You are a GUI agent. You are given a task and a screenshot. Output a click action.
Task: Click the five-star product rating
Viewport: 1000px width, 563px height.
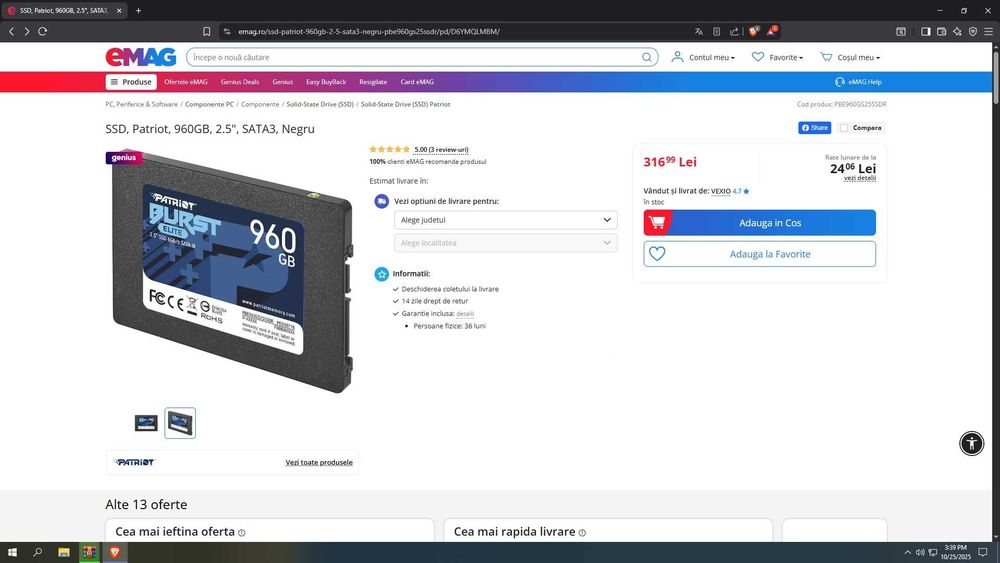click(389, 149)
